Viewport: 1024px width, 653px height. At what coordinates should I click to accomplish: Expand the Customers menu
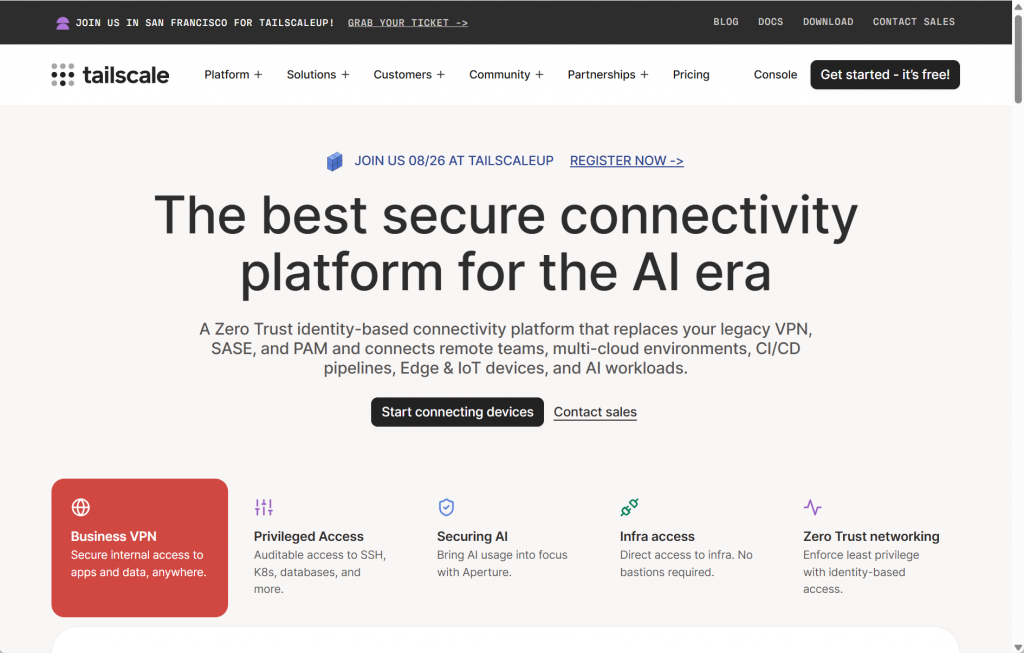pyautogui.click(x=409, y=74)
